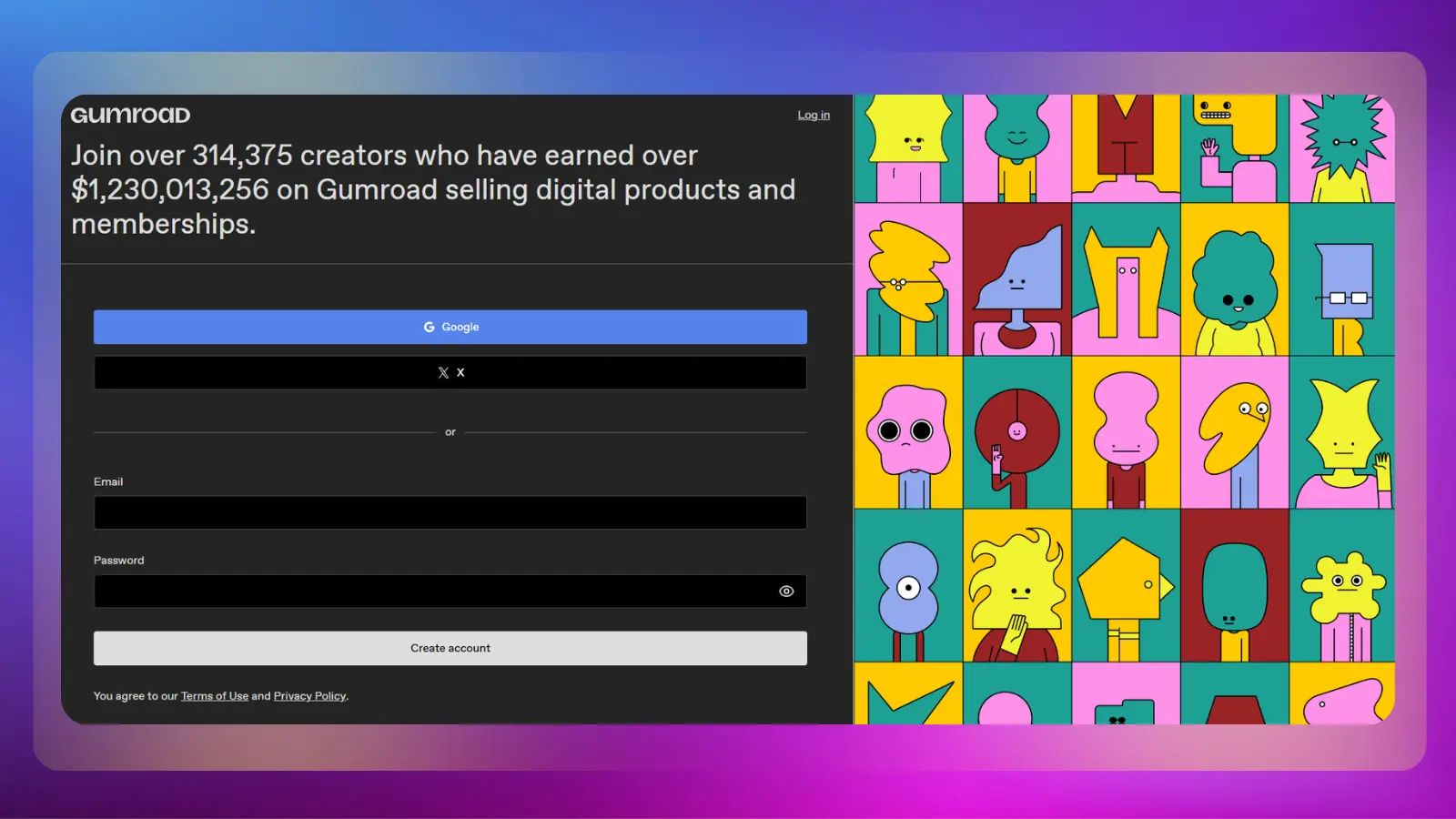This screenshot has width=1456, height=819.
Task: Click the 'Join over 314,375 creators' headline
Action: coord(433,189)
